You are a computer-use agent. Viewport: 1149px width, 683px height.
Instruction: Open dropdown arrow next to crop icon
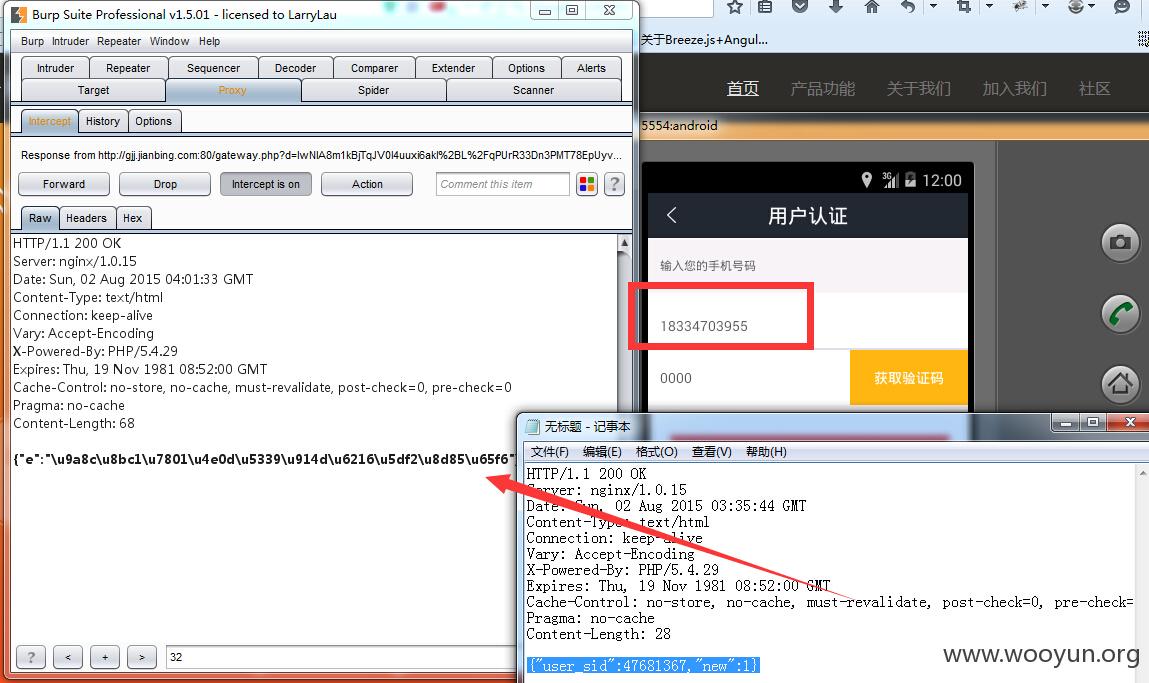coord(989,7)
